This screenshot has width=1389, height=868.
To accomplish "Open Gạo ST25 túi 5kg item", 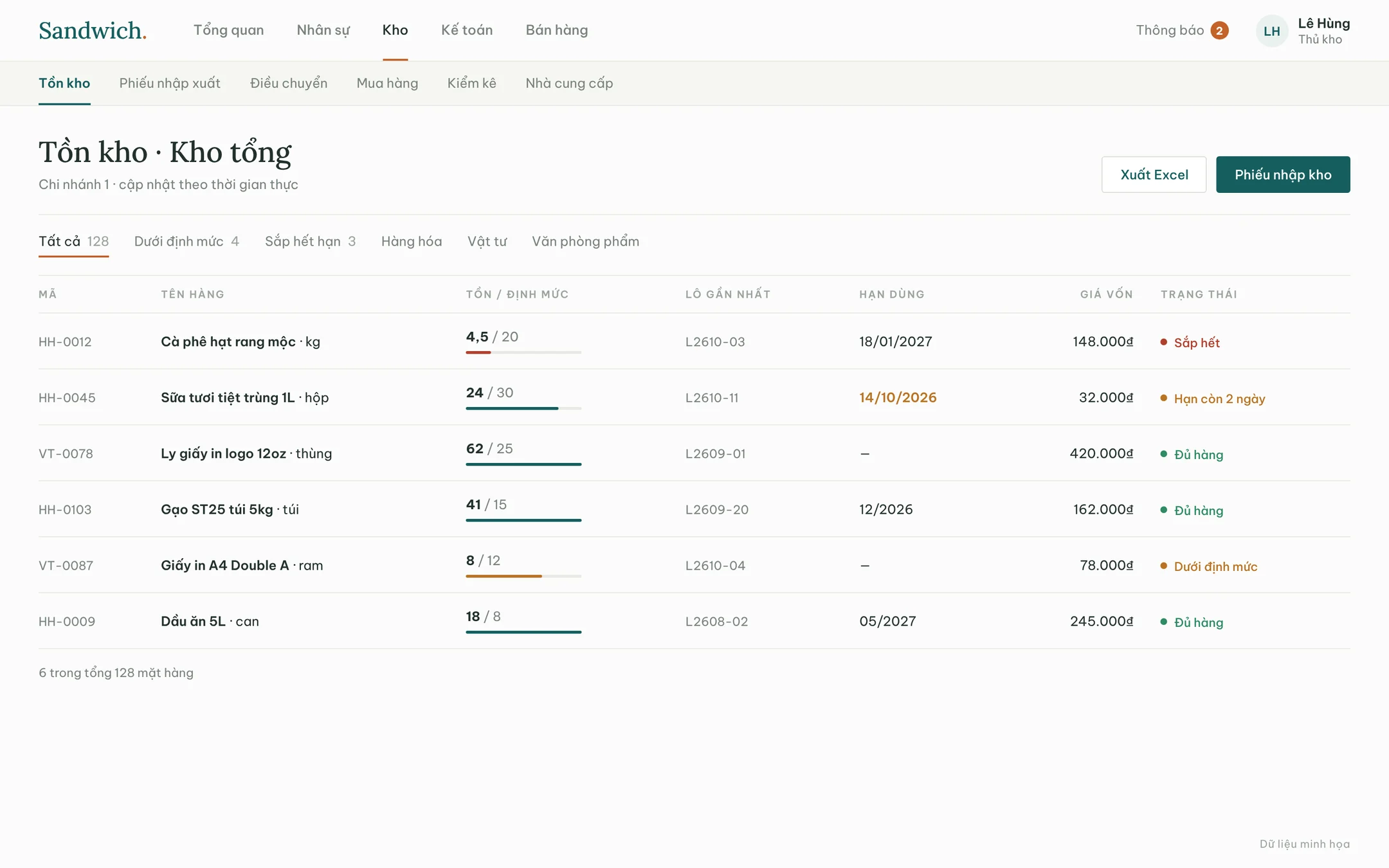I will (x=217, y=509).
